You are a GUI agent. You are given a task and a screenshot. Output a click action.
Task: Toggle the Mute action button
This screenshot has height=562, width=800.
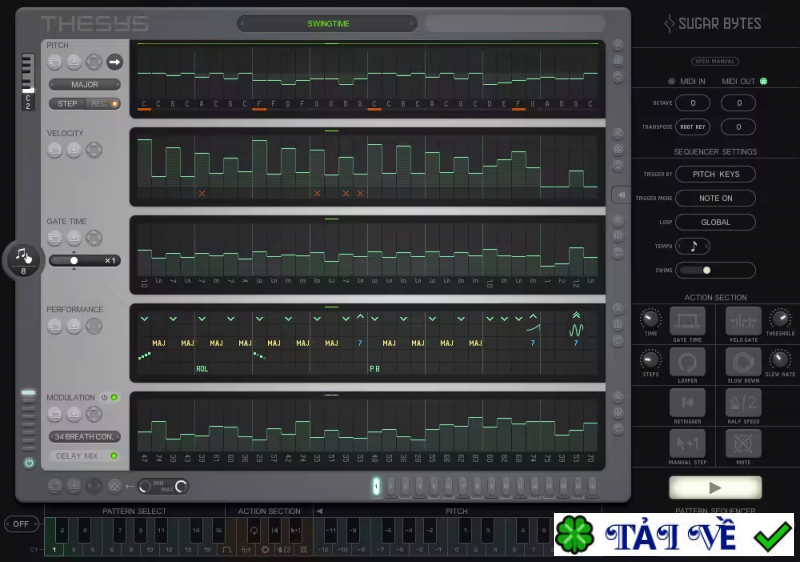[x=743, y=444]
